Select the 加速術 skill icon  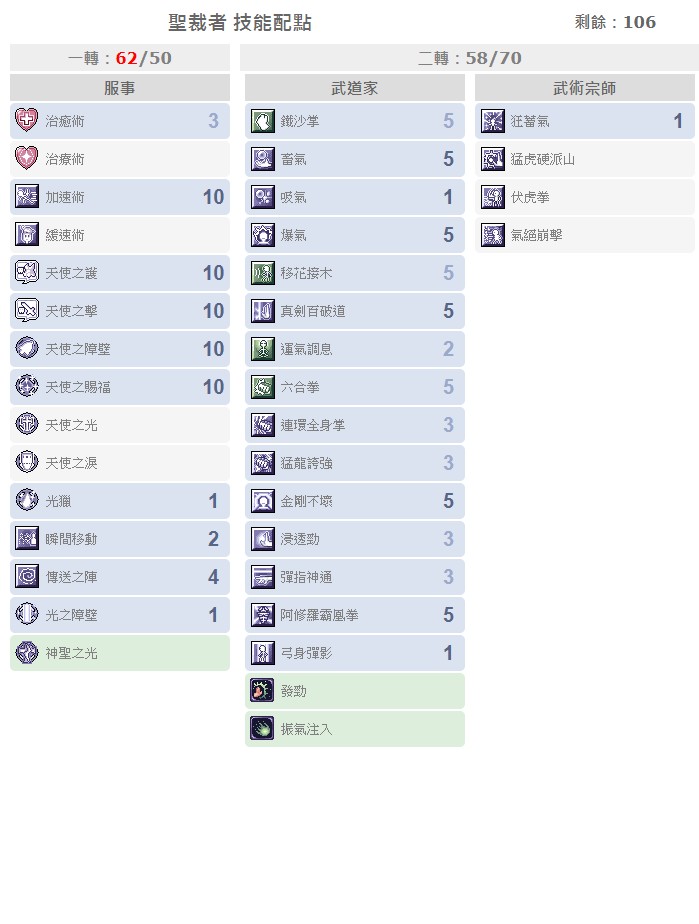pos(27,197)
